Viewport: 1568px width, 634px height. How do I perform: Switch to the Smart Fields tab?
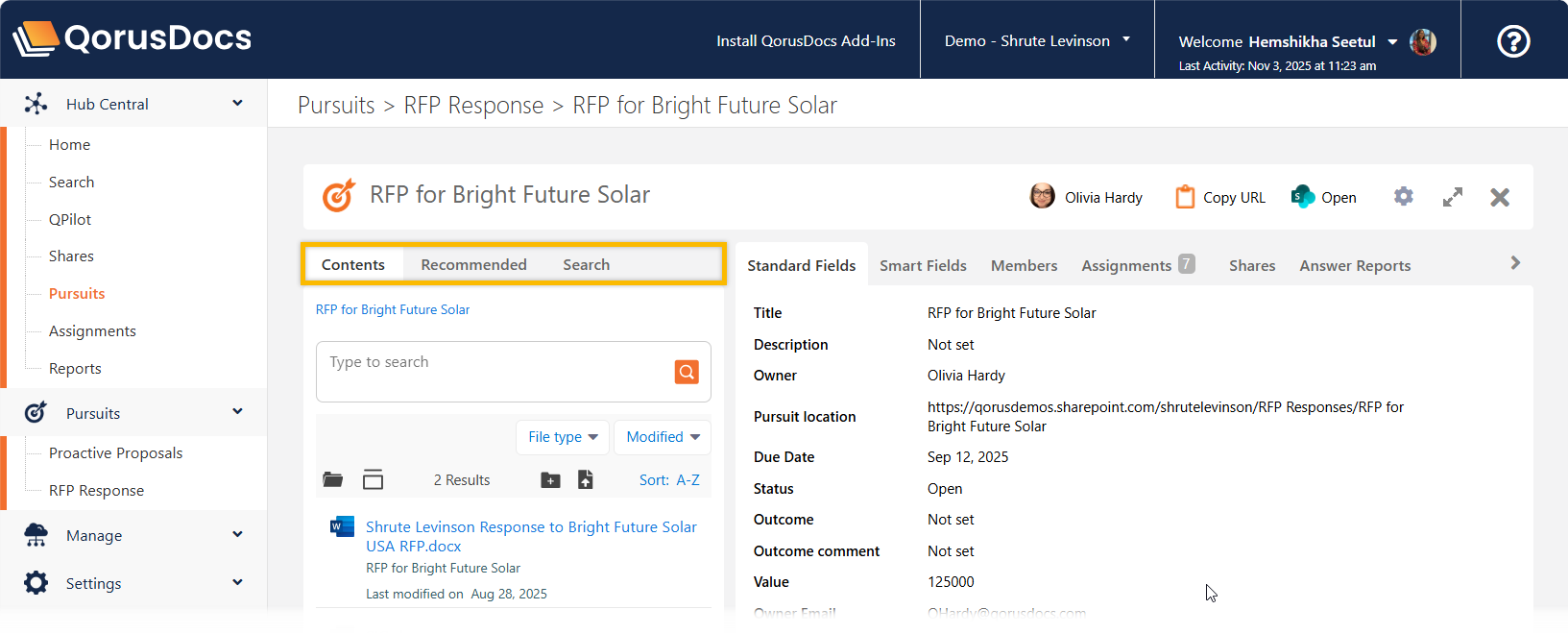pos(923,266)
